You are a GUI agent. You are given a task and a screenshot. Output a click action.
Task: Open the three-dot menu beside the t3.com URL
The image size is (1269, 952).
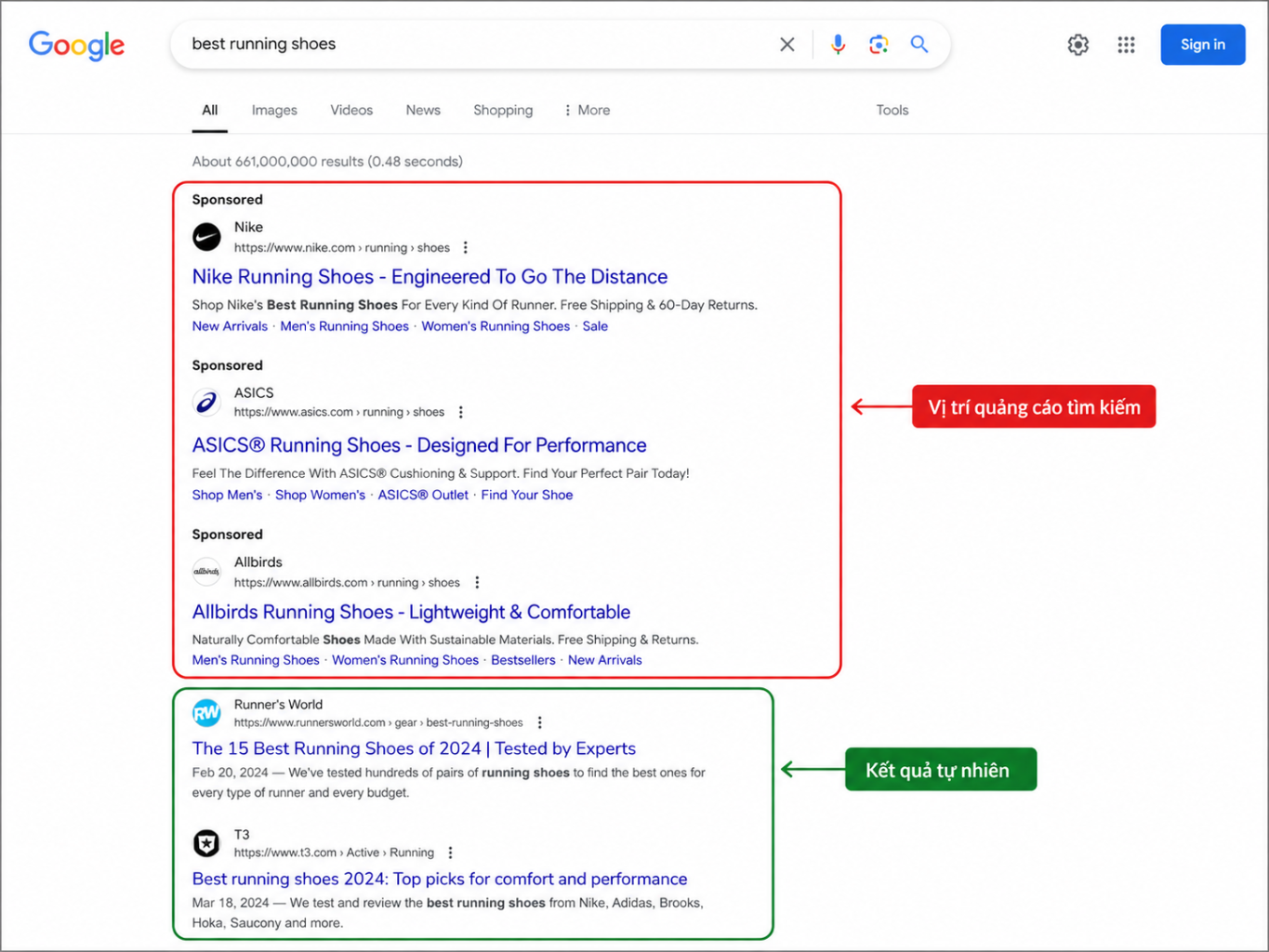(451, 853)
